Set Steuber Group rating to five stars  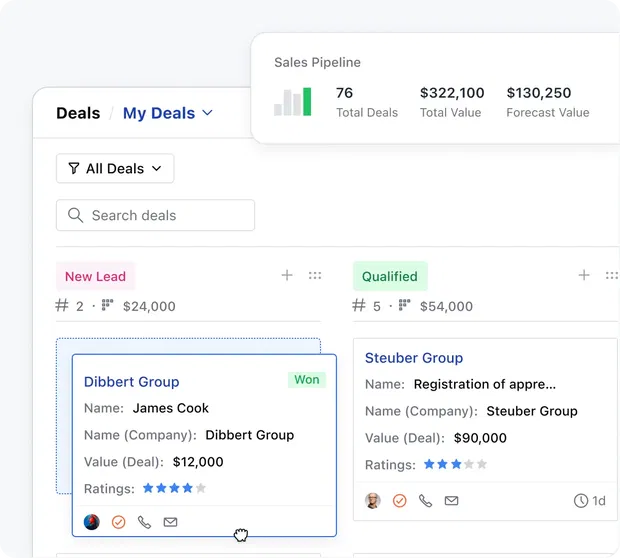tap(482, 464)
